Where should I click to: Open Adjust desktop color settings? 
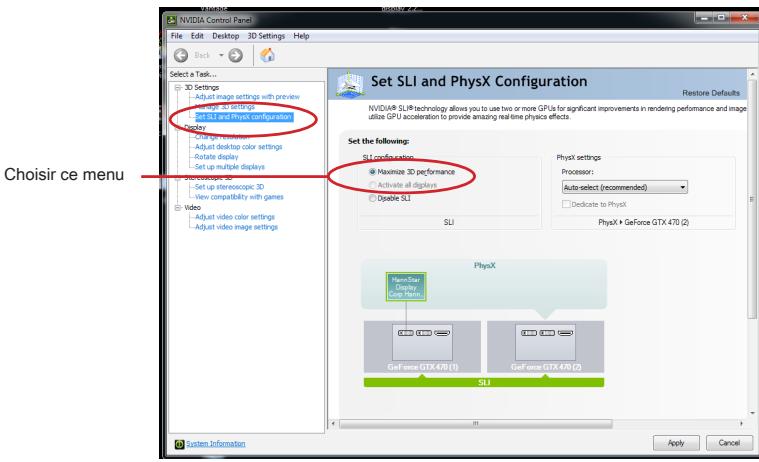point(239,147)
